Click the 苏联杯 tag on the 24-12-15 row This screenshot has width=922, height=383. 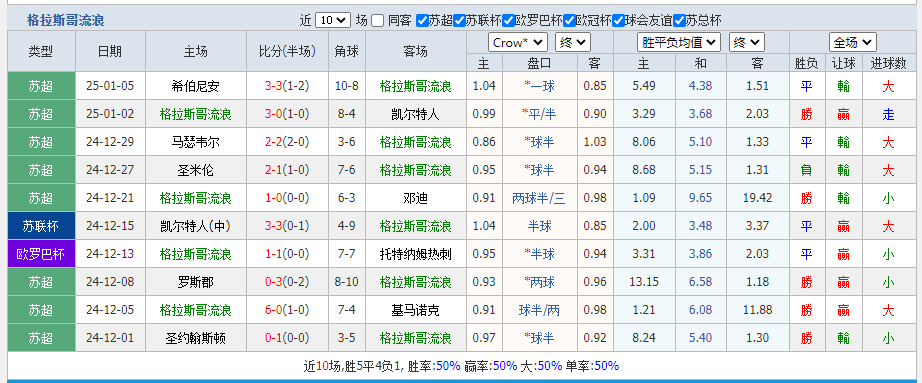click(x=41, y=226)
